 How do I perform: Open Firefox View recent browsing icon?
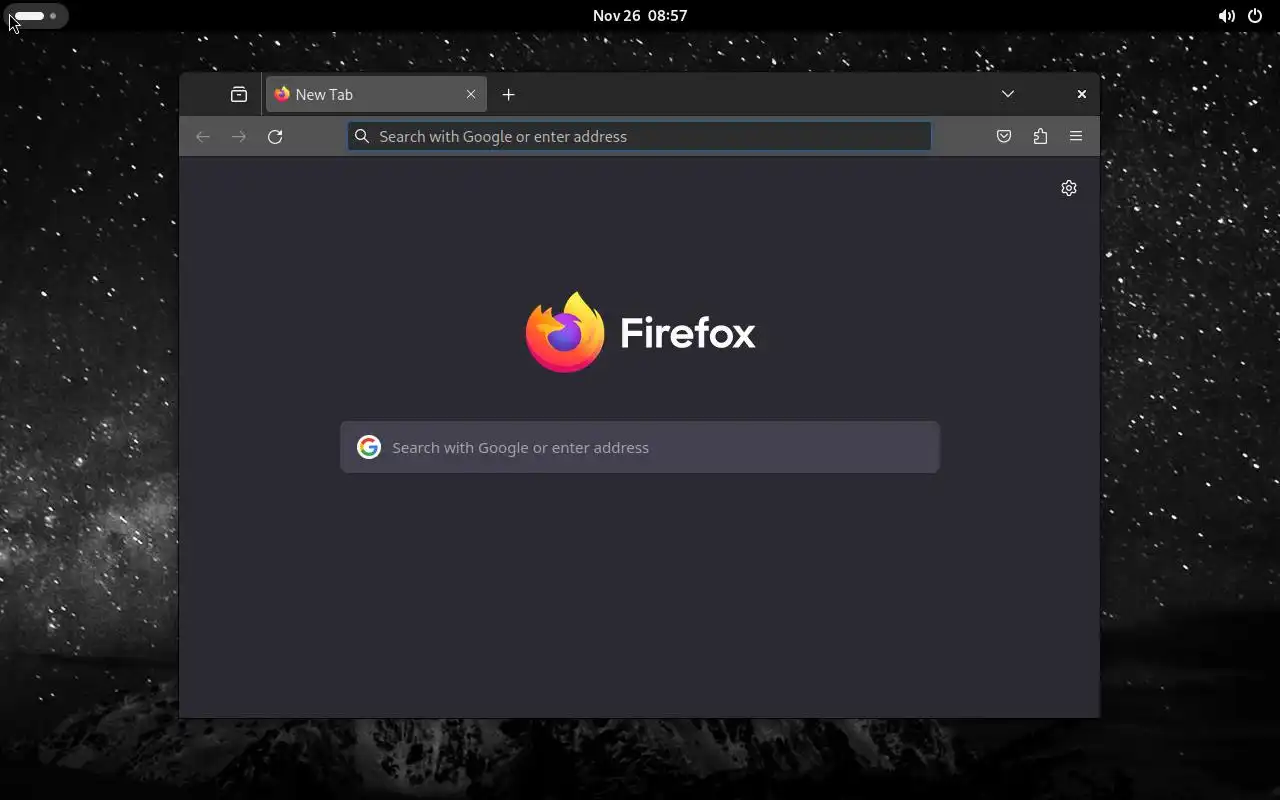239,94
